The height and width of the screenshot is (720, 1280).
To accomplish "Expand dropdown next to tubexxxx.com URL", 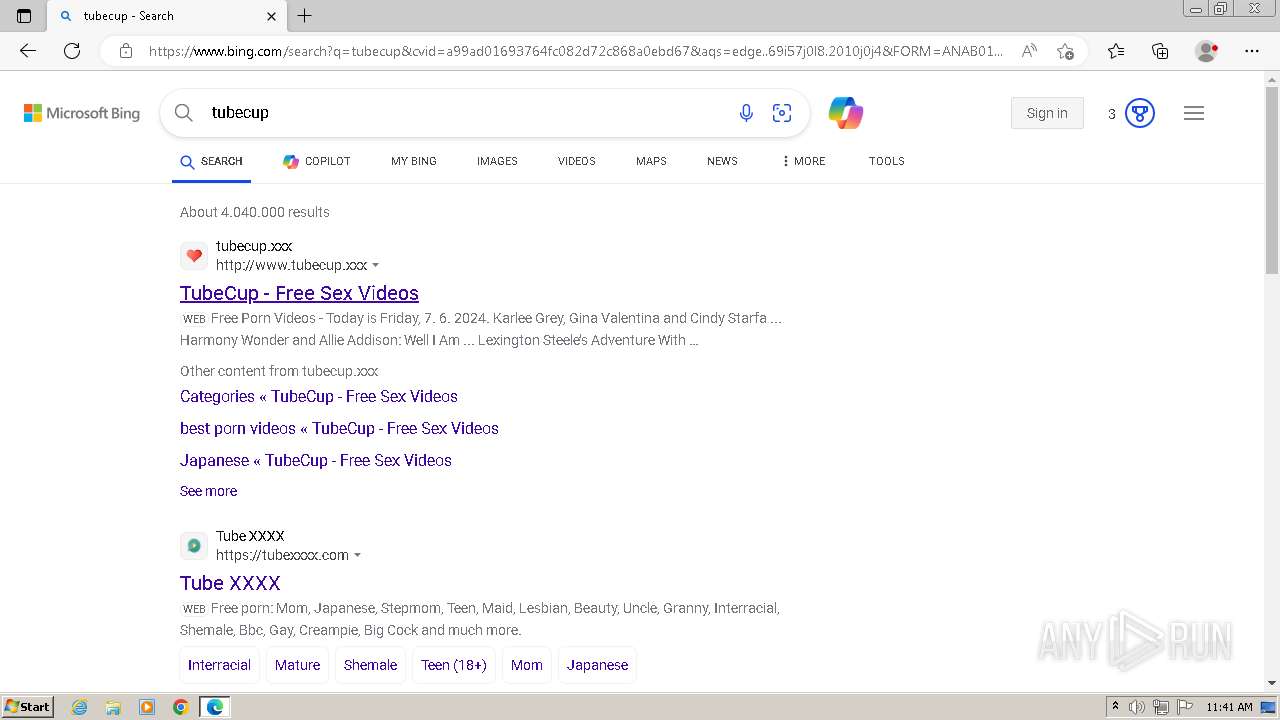I will pyautogui.click(x=357, y=556).
